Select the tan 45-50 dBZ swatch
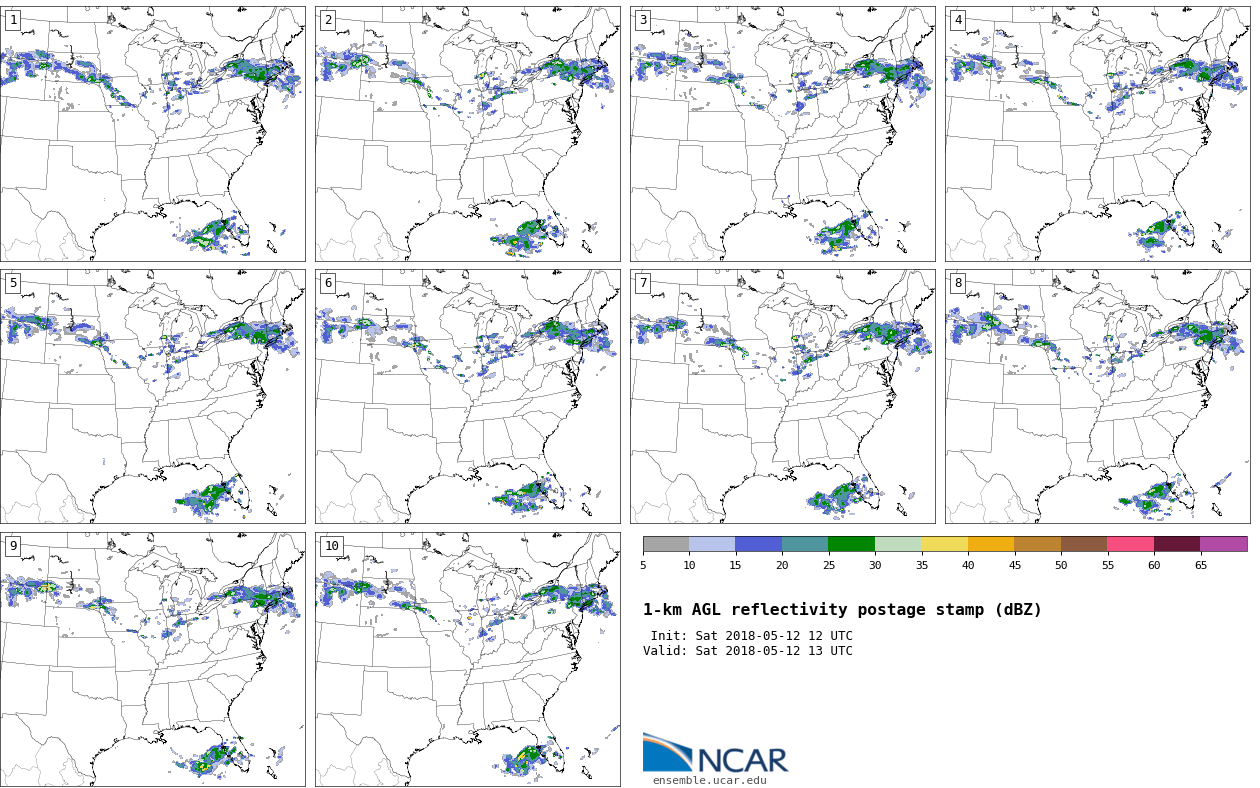Screen dimensions: 1260x788 coord(1037,544)
